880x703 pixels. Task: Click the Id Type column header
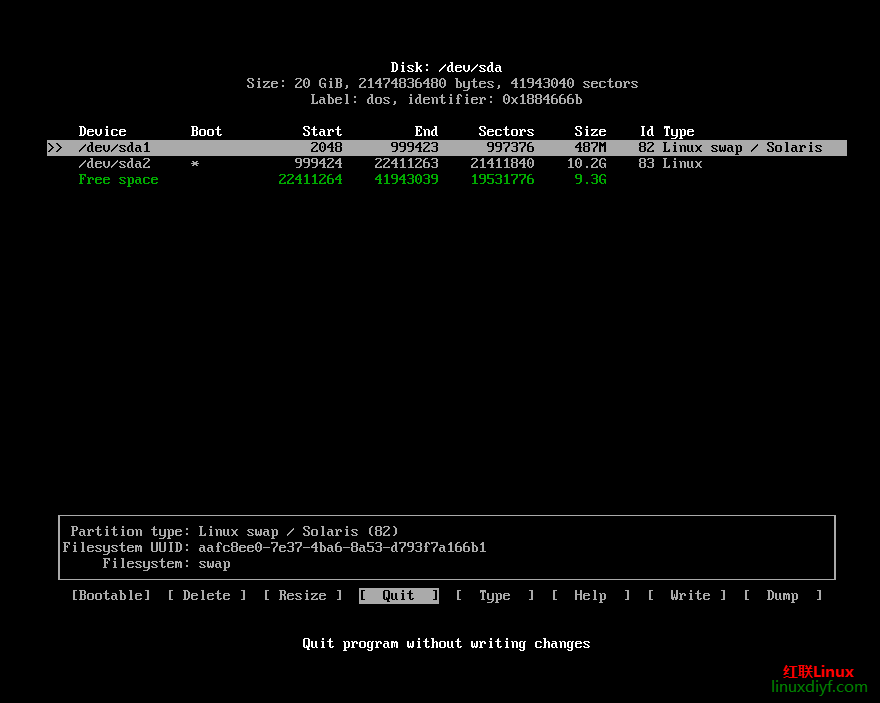pos(666,131)
